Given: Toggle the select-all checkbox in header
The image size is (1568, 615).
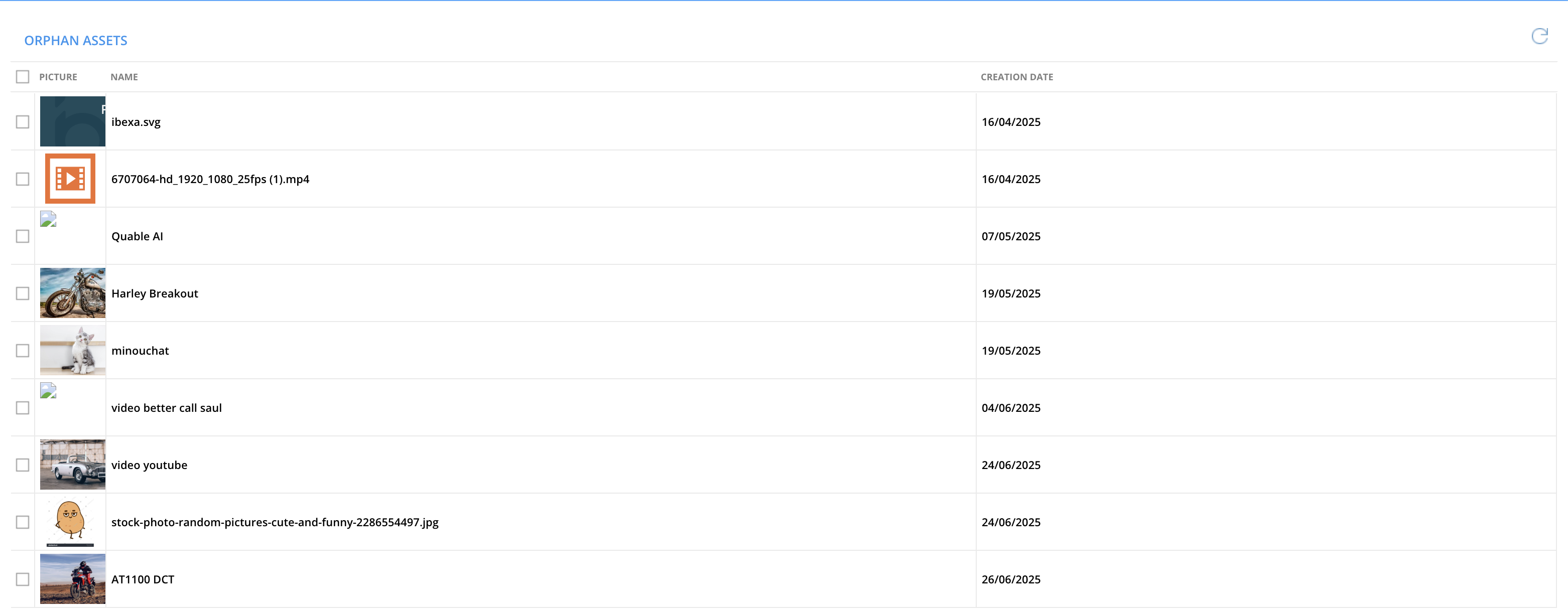Looking at the screenshot, I should pos(23,77).
